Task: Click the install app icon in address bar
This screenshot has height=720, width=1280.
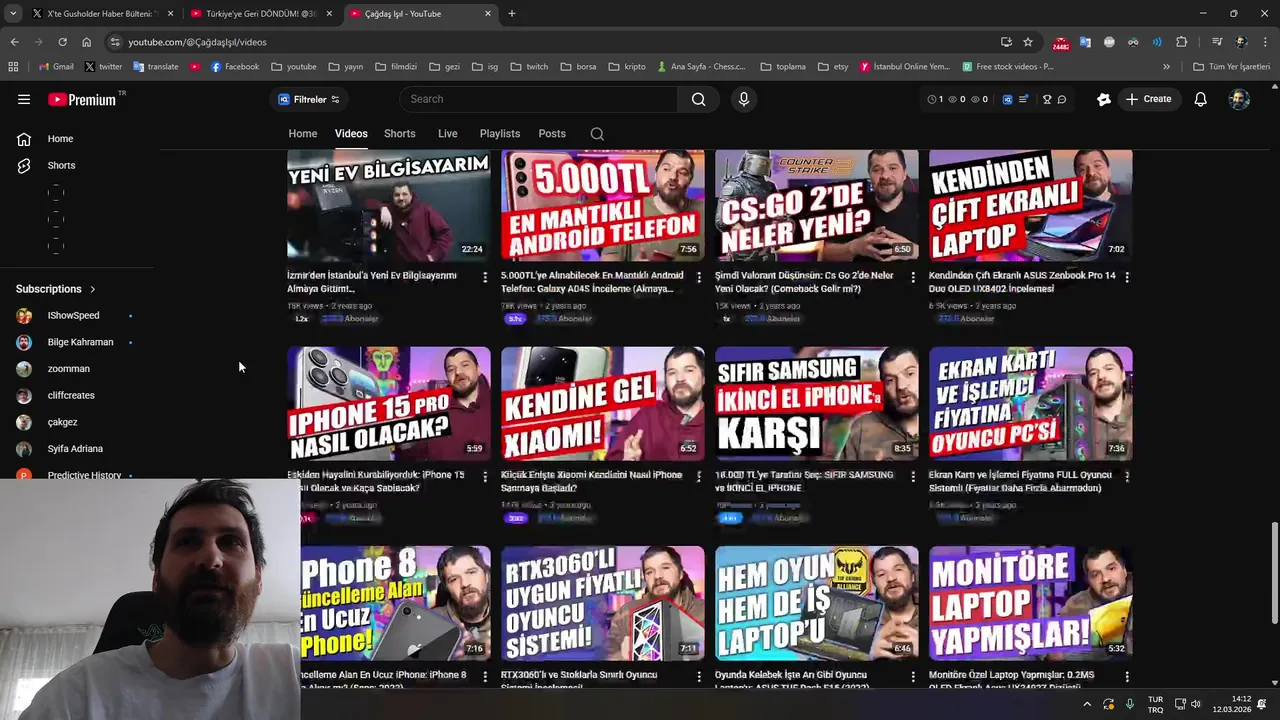Action: pos(1006,42)
